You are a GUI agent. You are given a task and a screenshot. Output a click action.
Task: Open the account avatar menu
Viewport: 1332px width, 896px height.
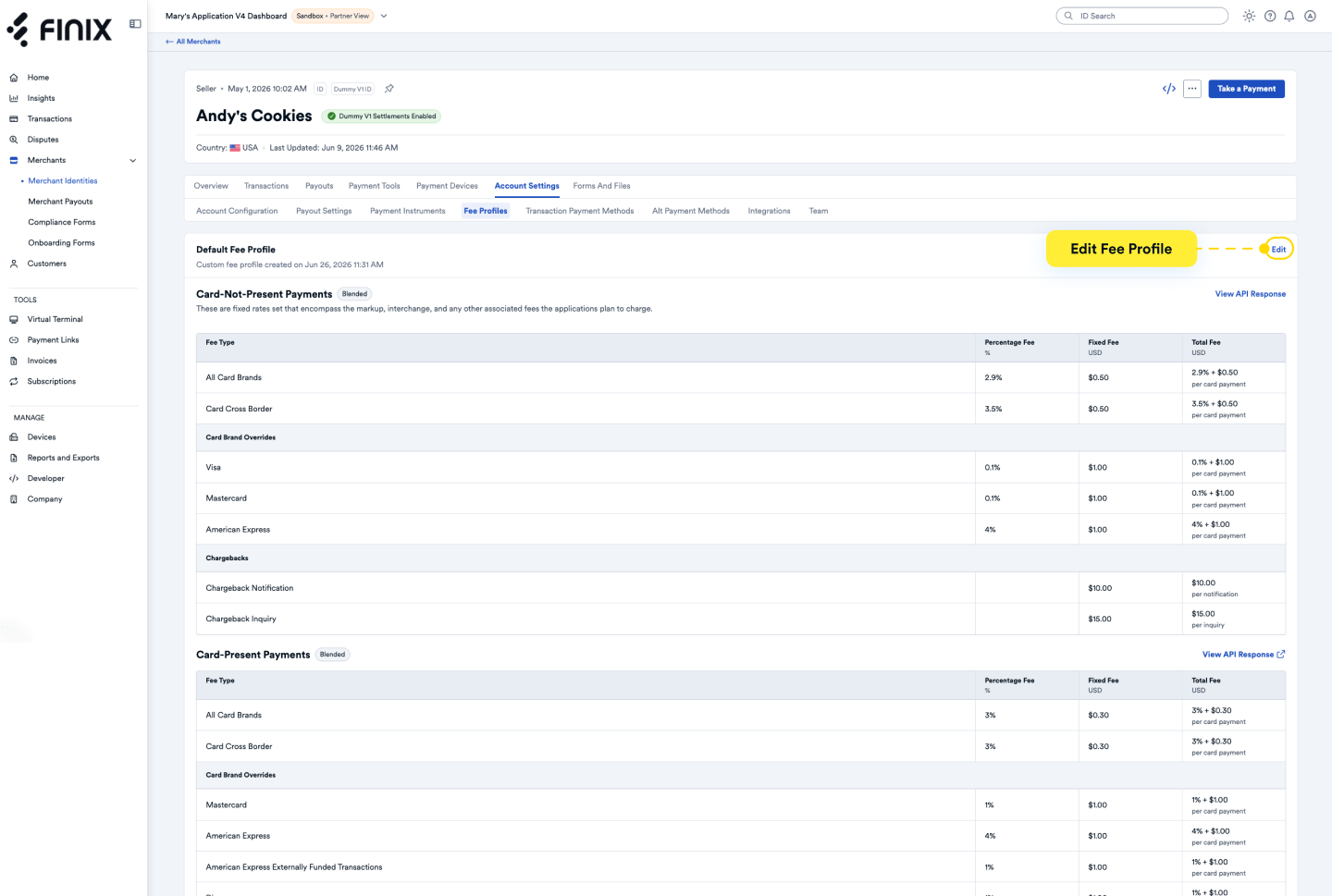click(1310, 16)
